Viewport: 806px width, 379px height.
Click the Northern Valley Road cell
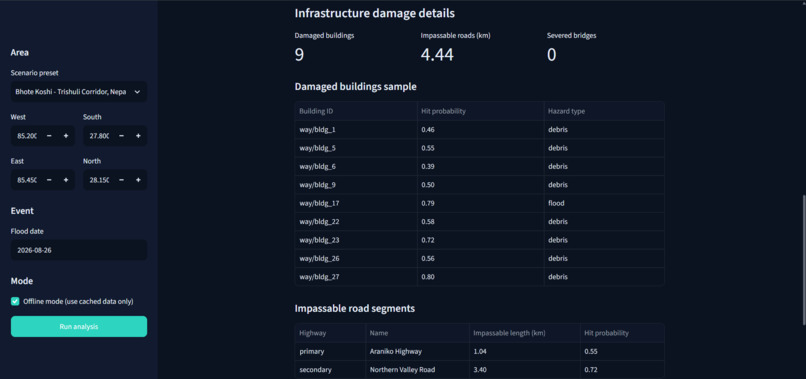[417, 370]
